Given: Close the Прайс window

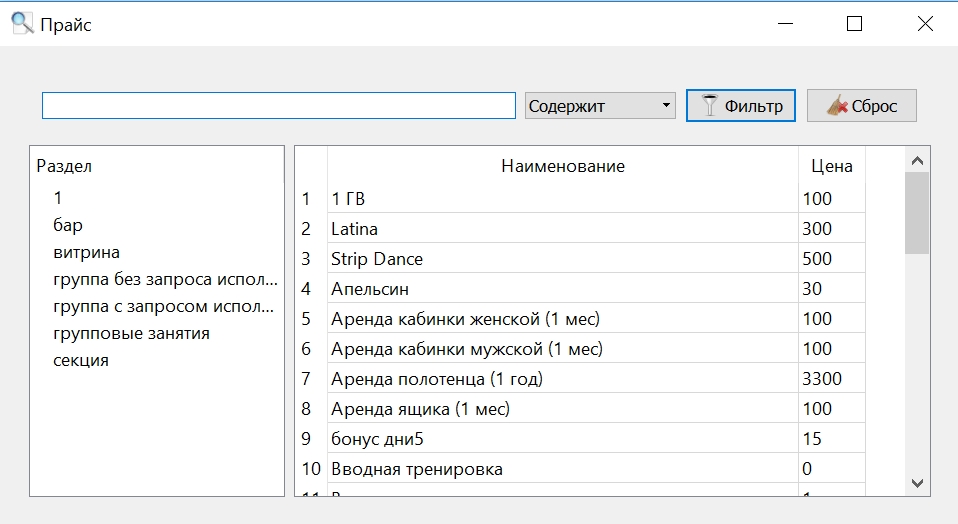Looking at the screenshot, I should 925,24.
